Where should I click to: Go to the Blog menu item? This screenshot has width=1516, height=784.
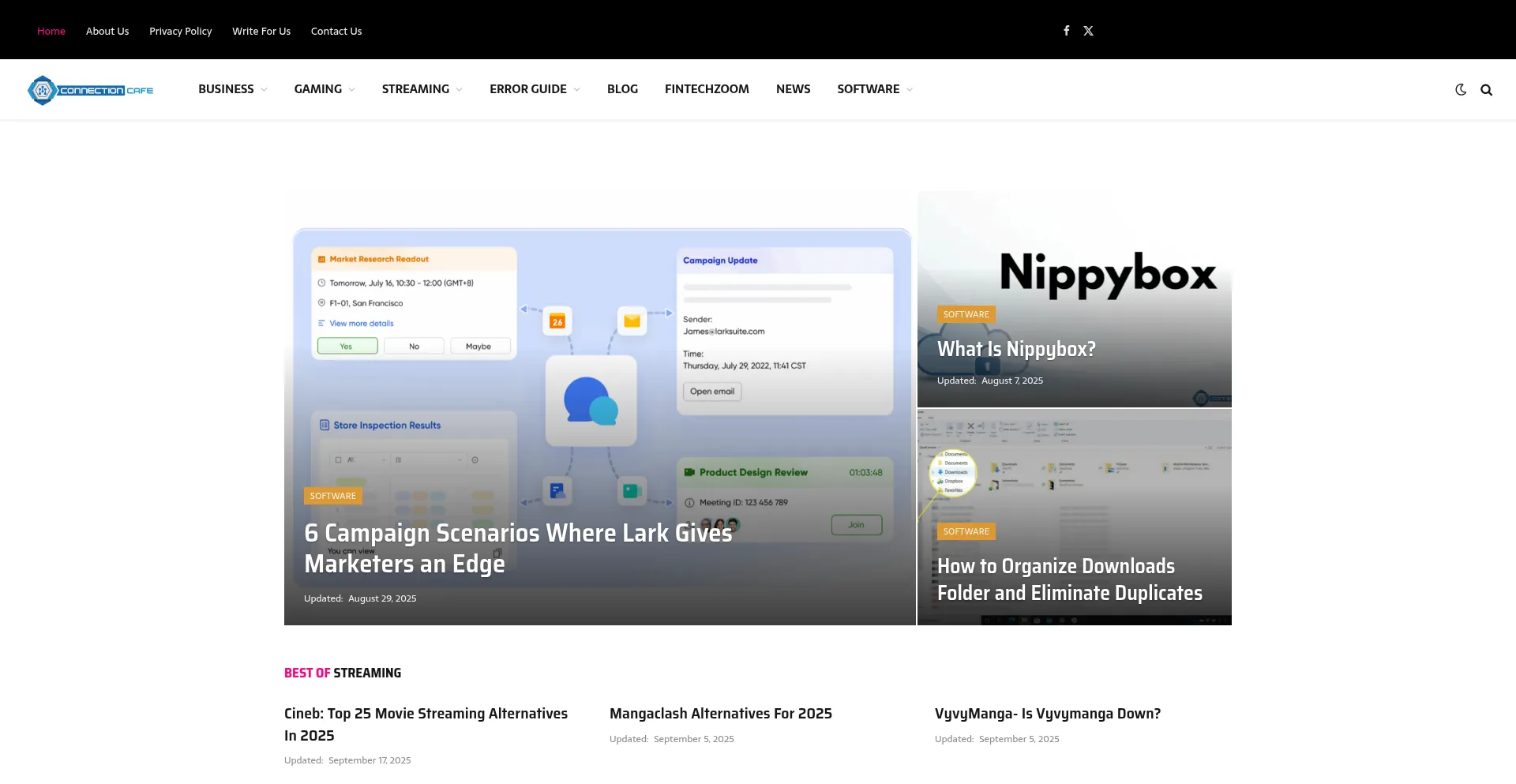pos(622,89)
